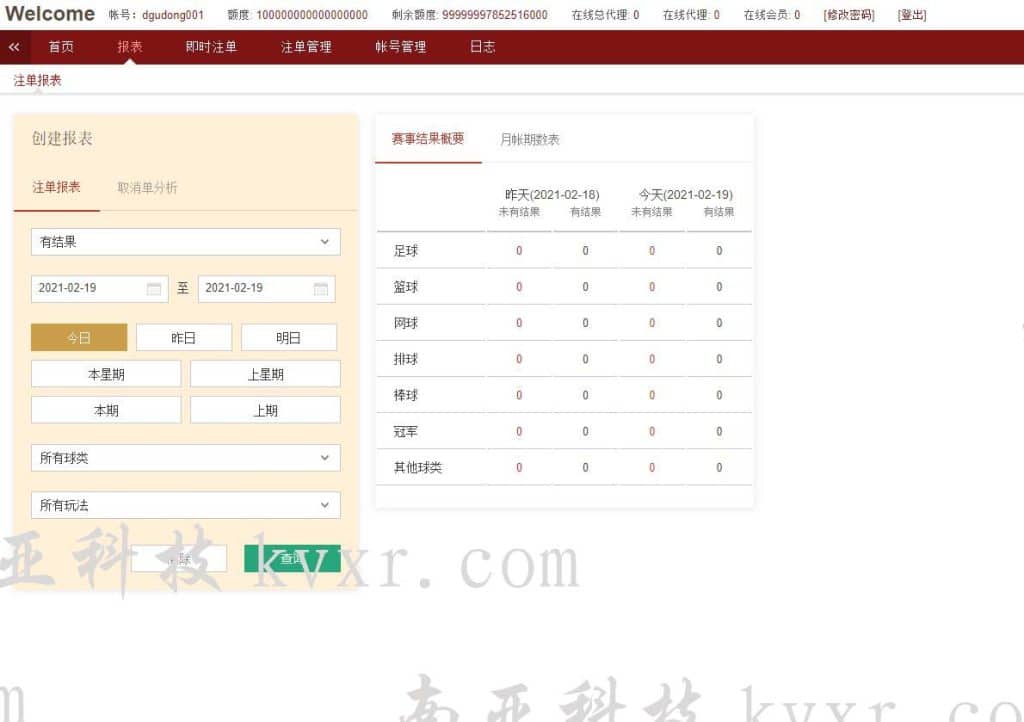Click 篮球 today 未有结果 red zero
The image size is (1024, 722).
point(652,287)
